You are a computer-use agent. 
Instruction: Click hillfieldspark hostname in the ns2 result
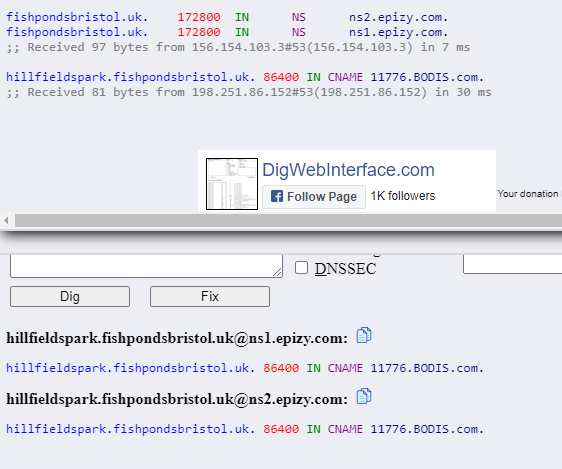131,429
